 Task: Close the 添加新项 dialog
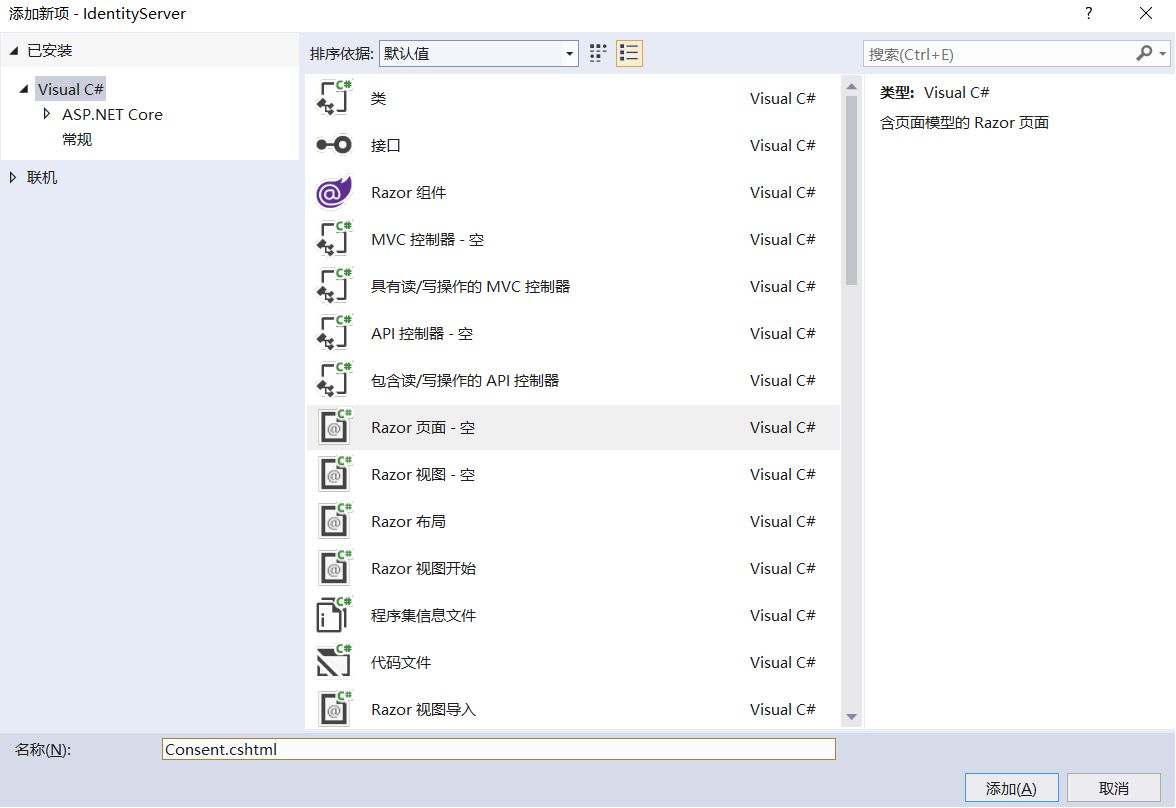point(1146,14)
